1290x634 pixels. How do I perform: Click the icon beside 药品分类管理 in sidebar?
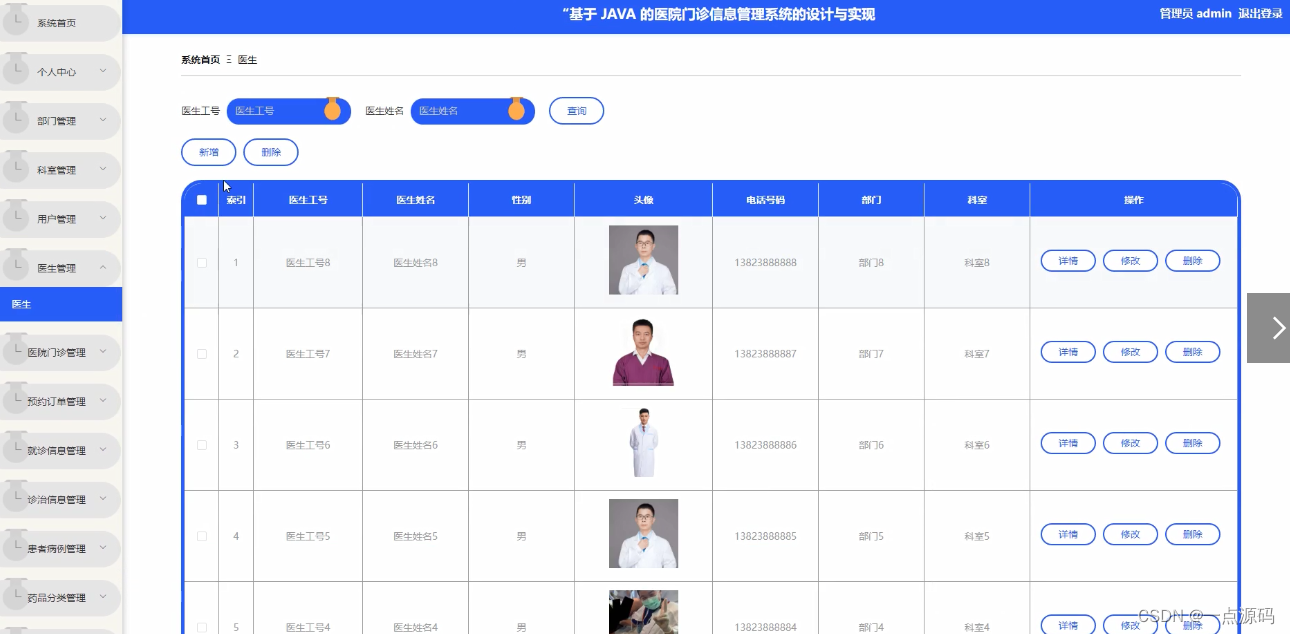coord(15,595)
